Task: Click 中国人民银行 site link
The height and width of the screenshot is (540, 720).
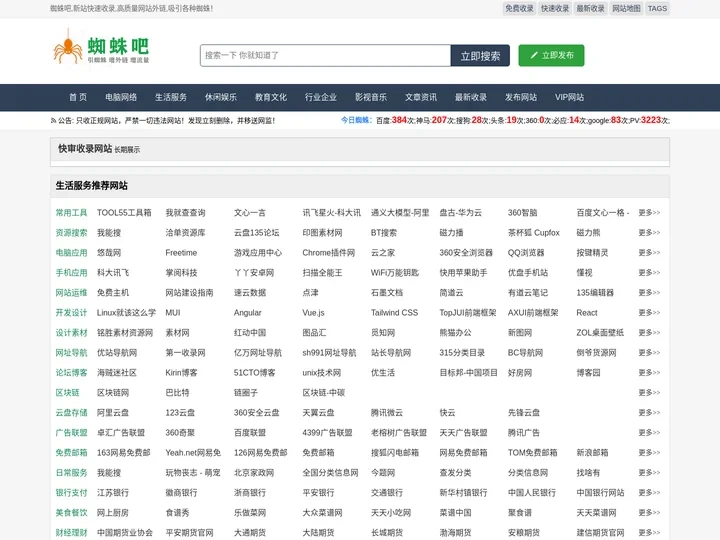Action: (532, 493)
